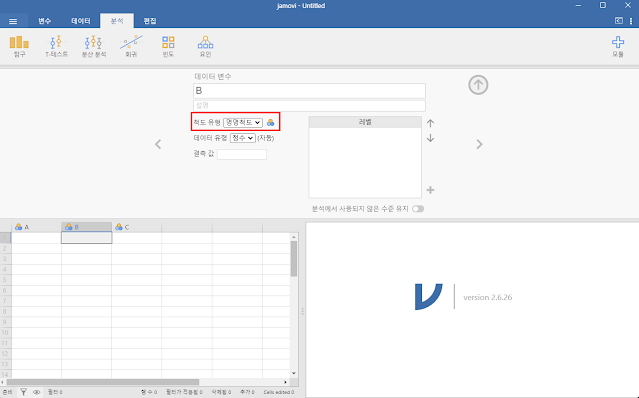Click the 결측 값 missing values field
This screenshot has height=398, width=639.
(x=242, y=154)
